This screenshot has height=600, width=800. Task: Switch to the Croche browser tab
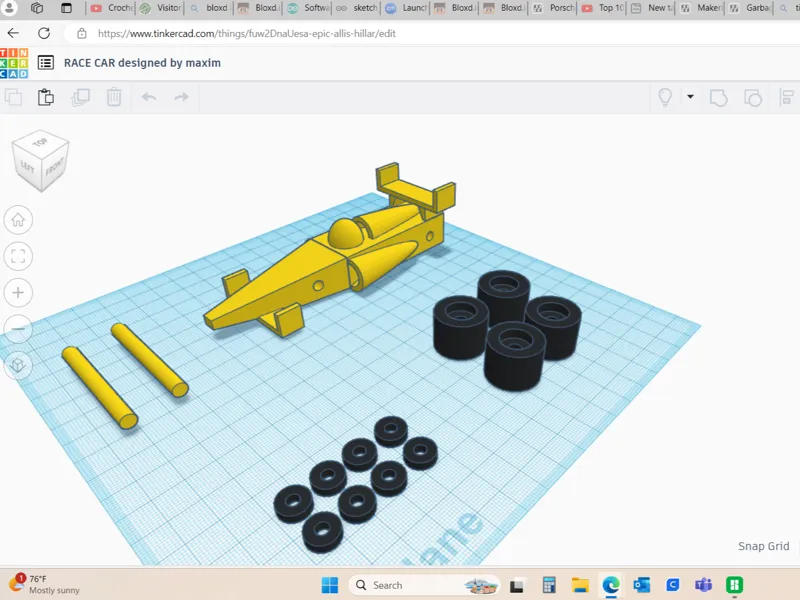pos(112,8)
